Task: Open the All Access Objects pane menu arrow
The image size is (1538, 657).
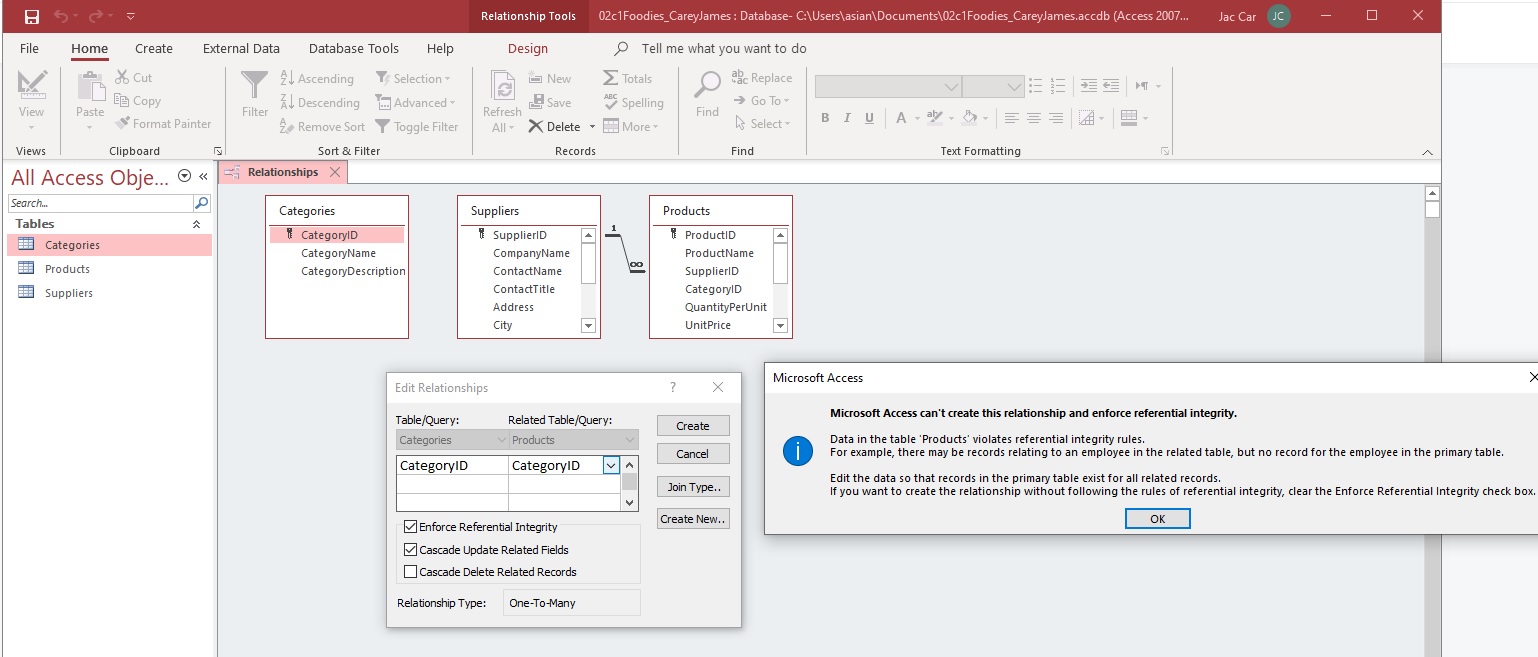Action: point(184,176)
